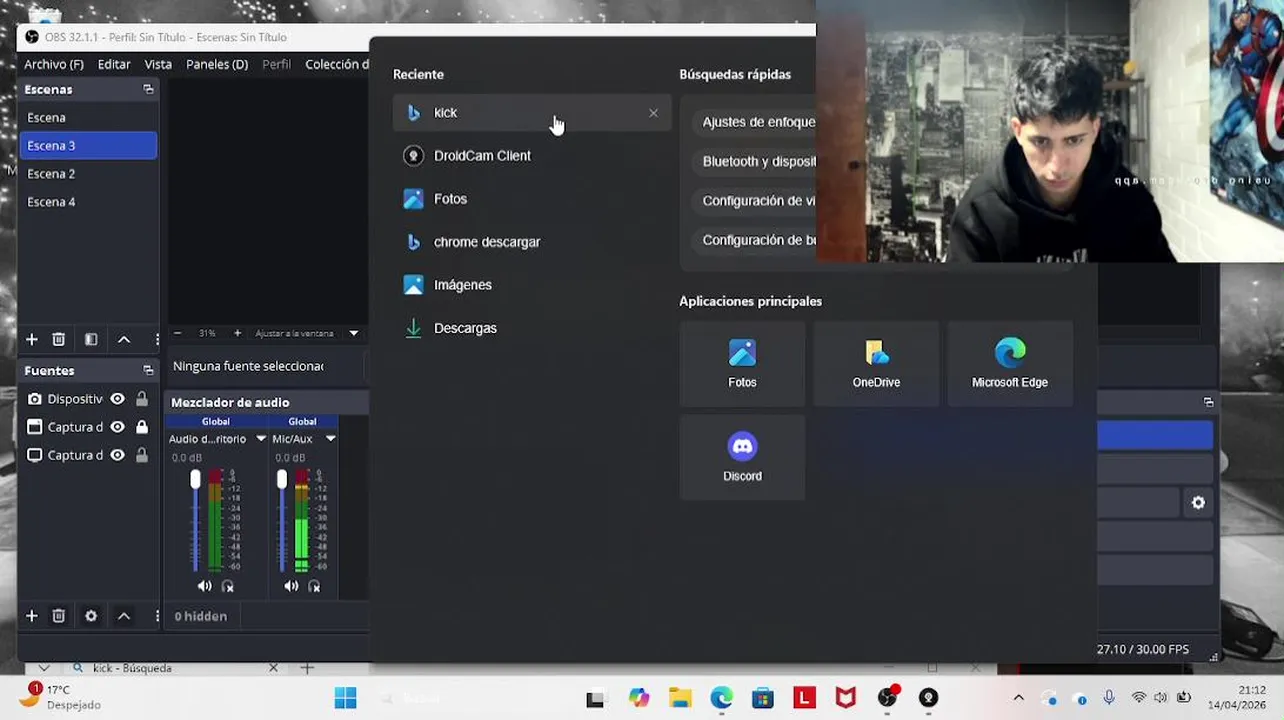Show hidden system tray icons chevron
The width and height of the screenshot is (1284, 720).
1018,698
